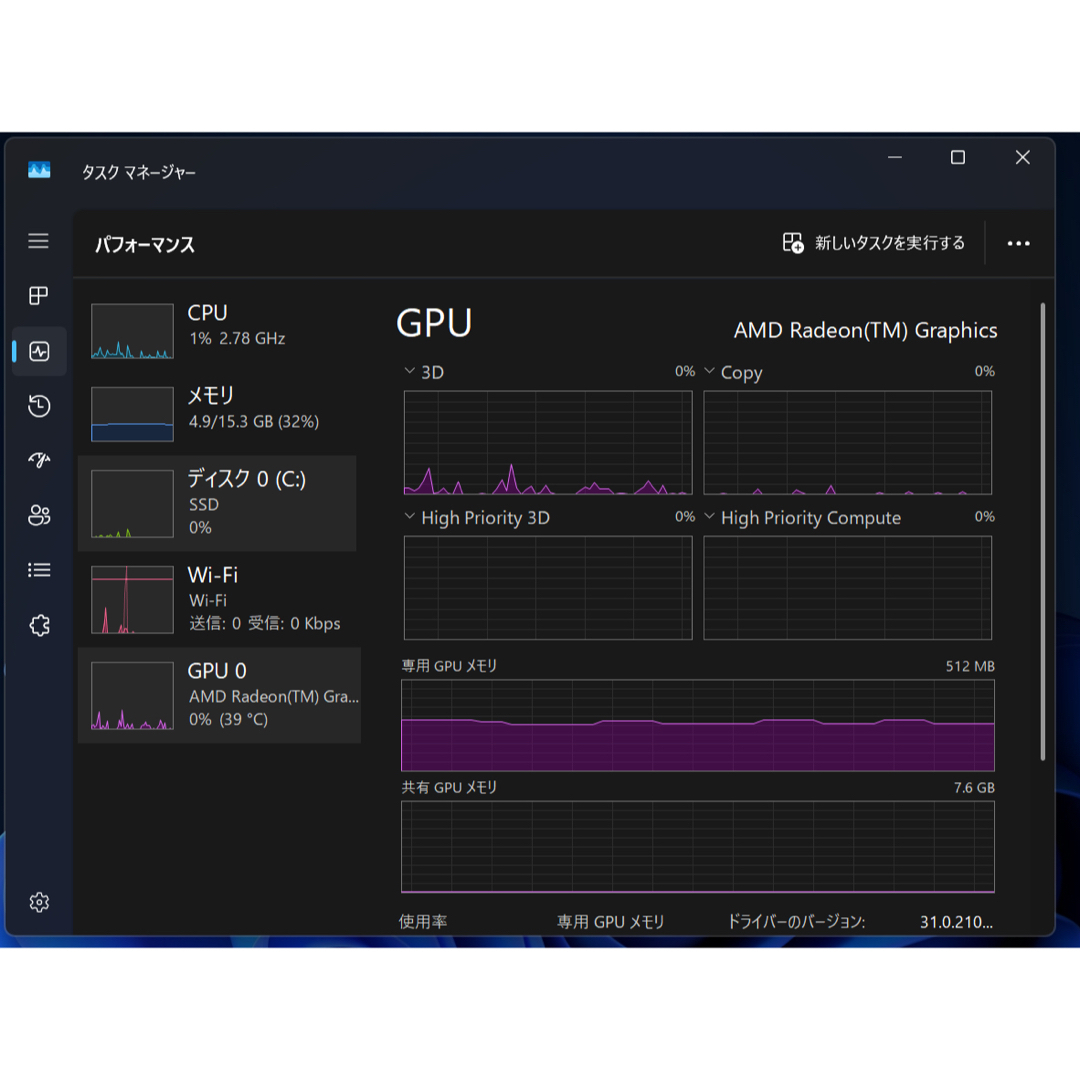The height and width of the screenshot is (1080, 1080).
Task: Open the three-dot more options menu
Action: click(1018, 243)
